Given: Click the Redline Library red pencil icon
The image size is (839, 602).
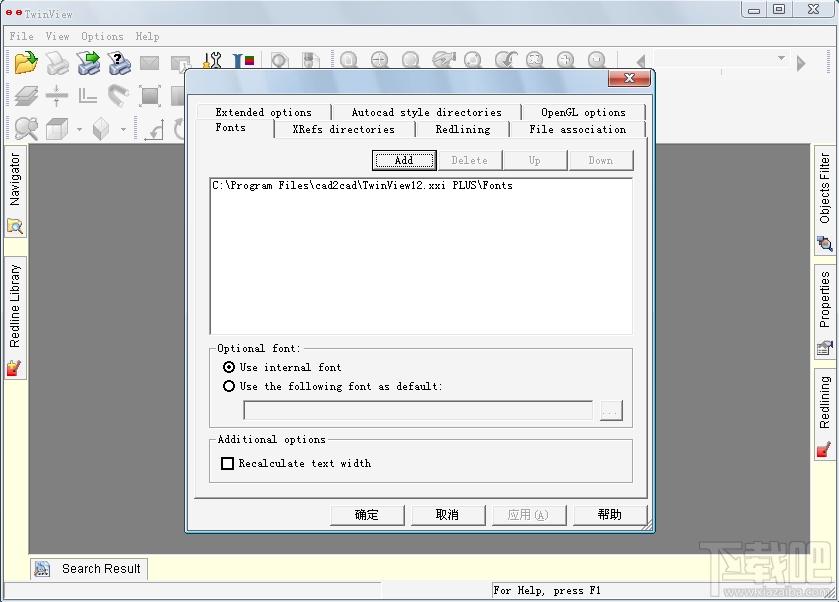Looking at the screenshot, I should [x=14, y=368].
